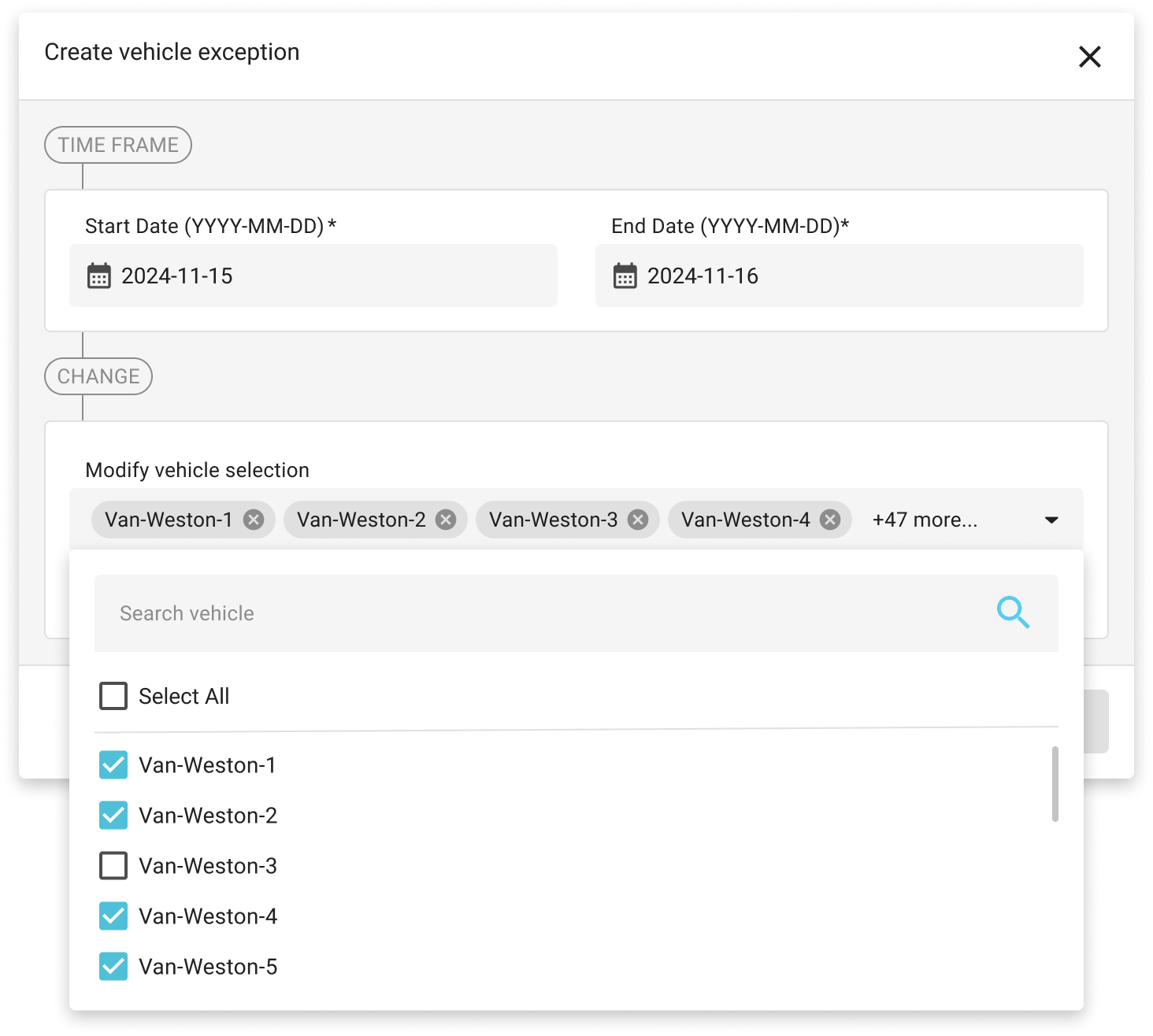
Task: Uncheck the Van-Weston-1 checkbox
Action: click(113, 764)
